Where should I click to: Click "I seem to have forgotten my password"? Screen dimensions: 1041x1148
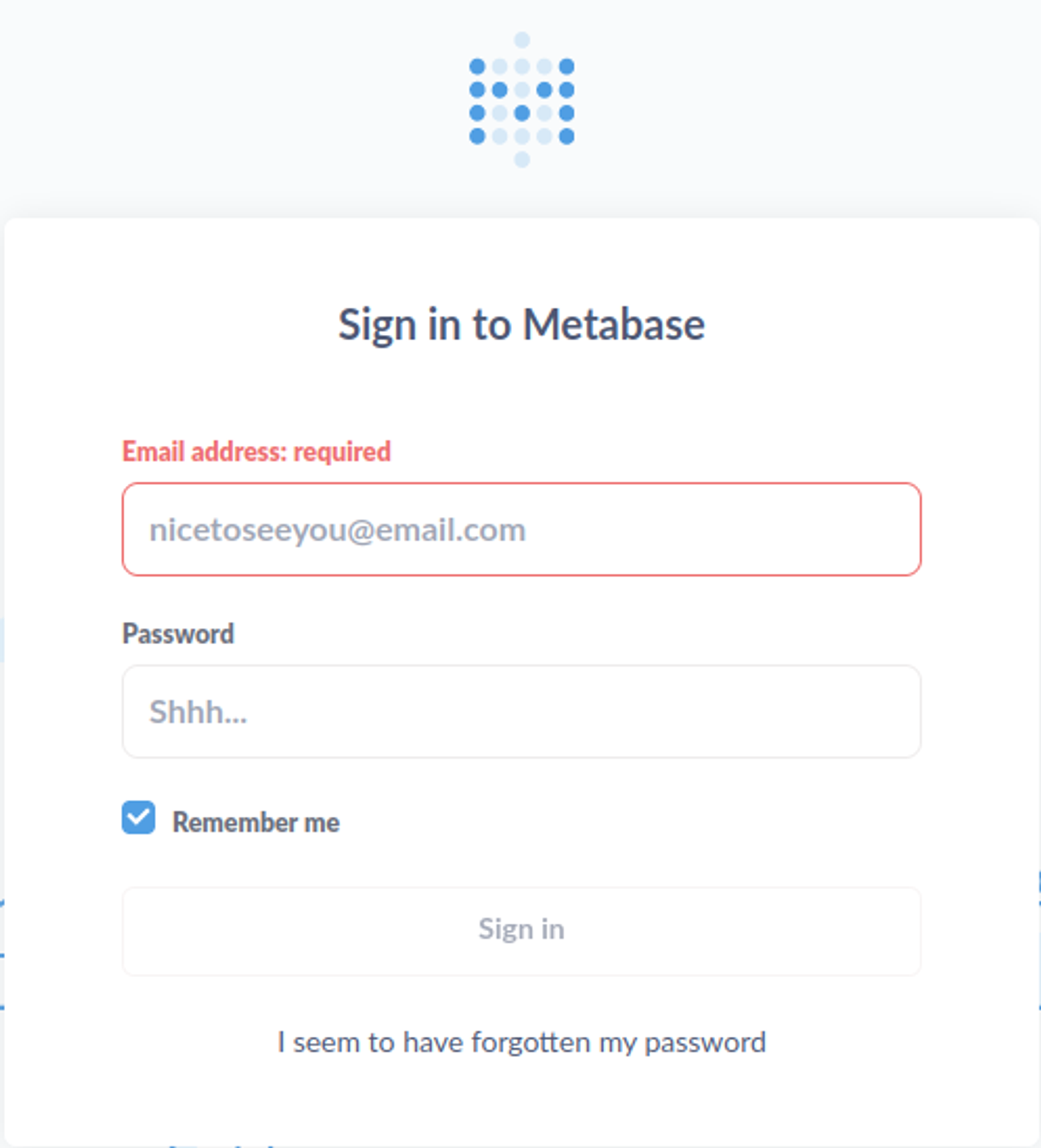[x=522, y=1042]
